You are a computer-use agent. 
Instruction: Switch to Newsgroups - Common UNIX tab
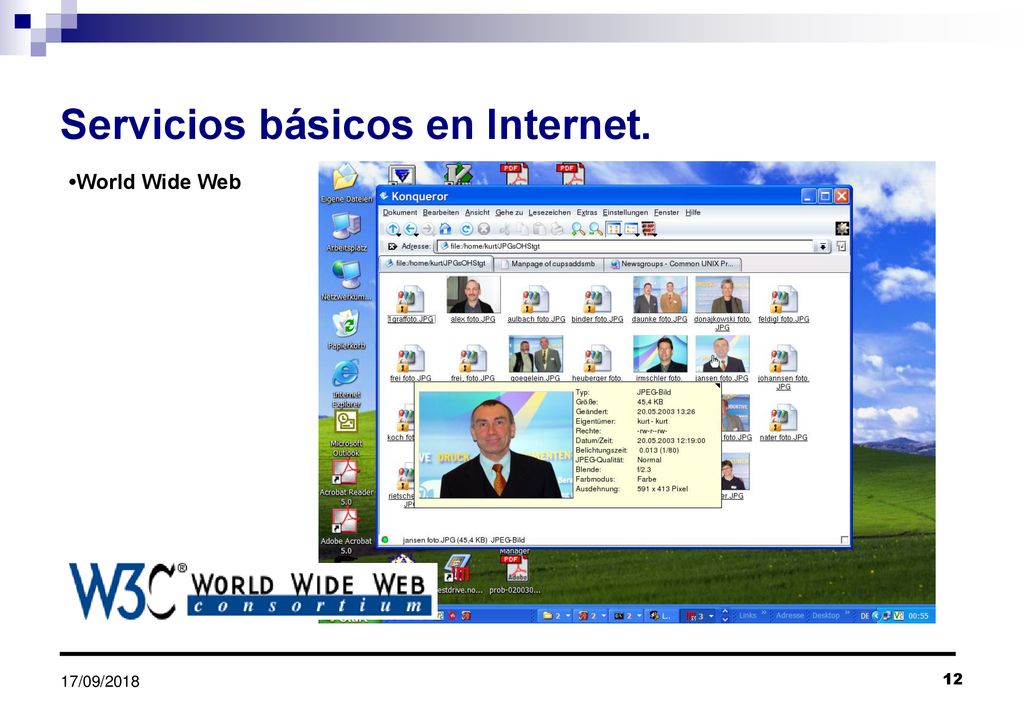pos(673,264)
